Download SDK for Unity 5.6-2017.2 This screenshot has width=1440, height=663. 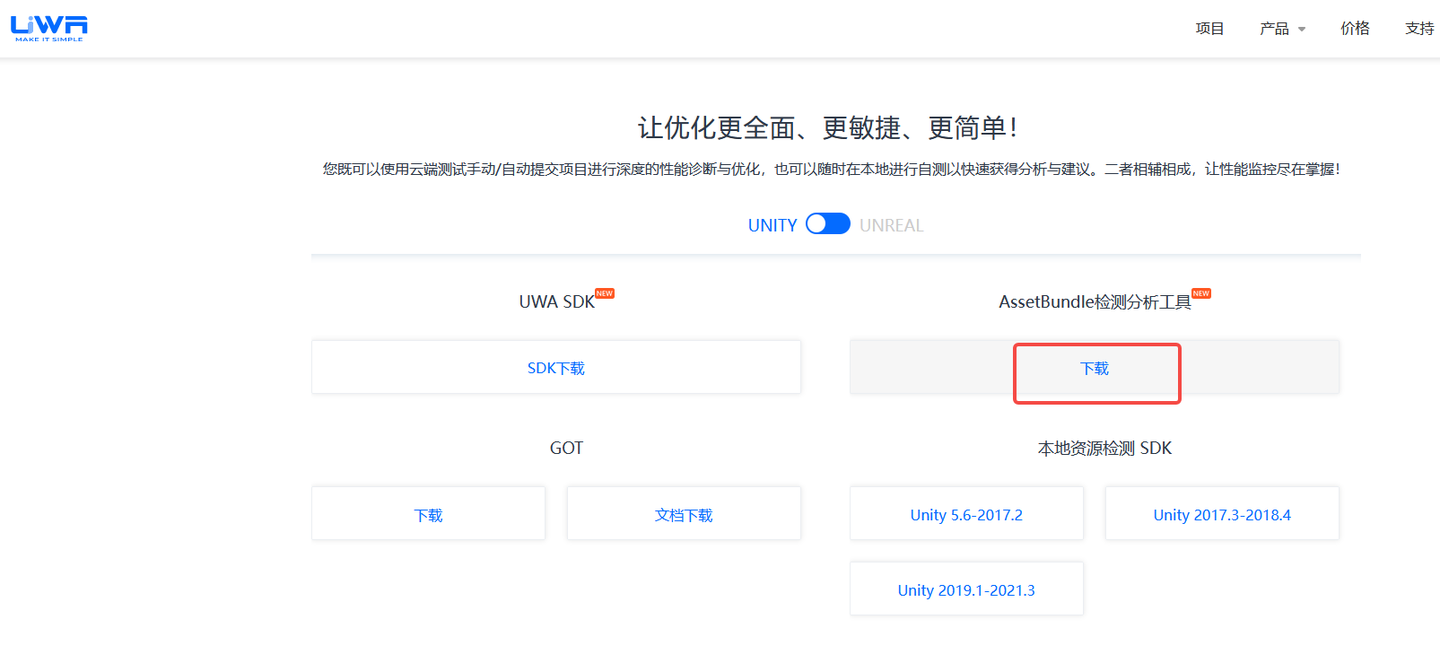966,514
